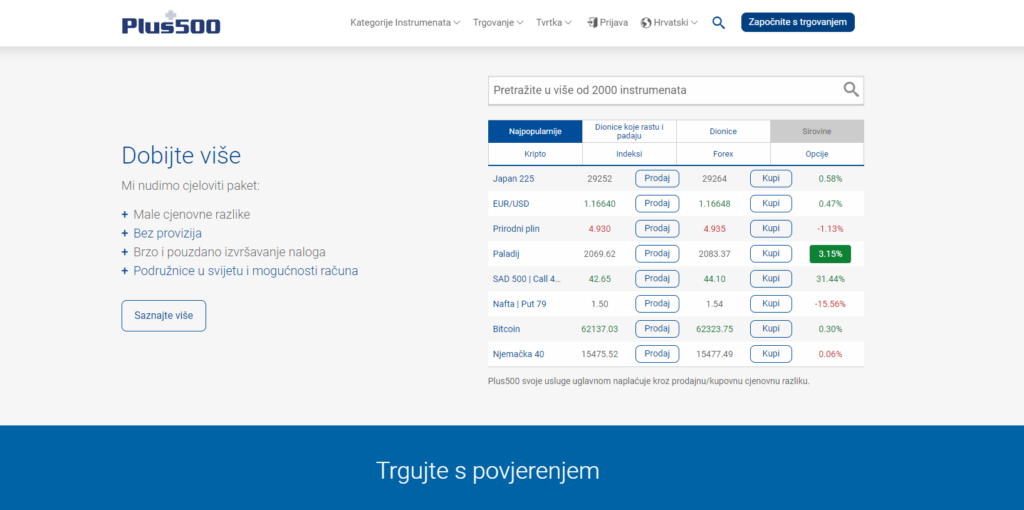
Task: Switch to the Sirovine tab
Action: tap(816, 131)
